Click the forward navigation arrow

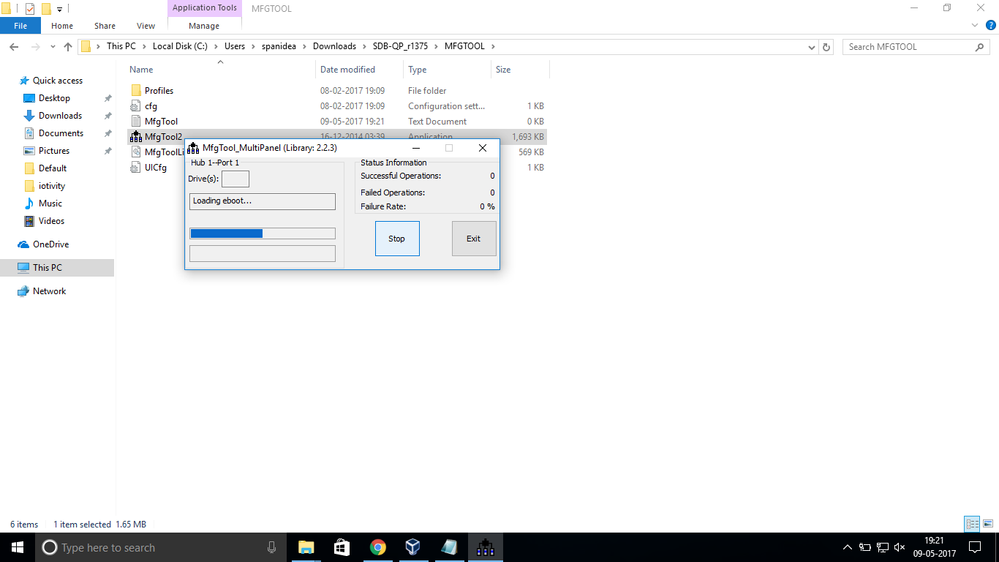point(35,47)
